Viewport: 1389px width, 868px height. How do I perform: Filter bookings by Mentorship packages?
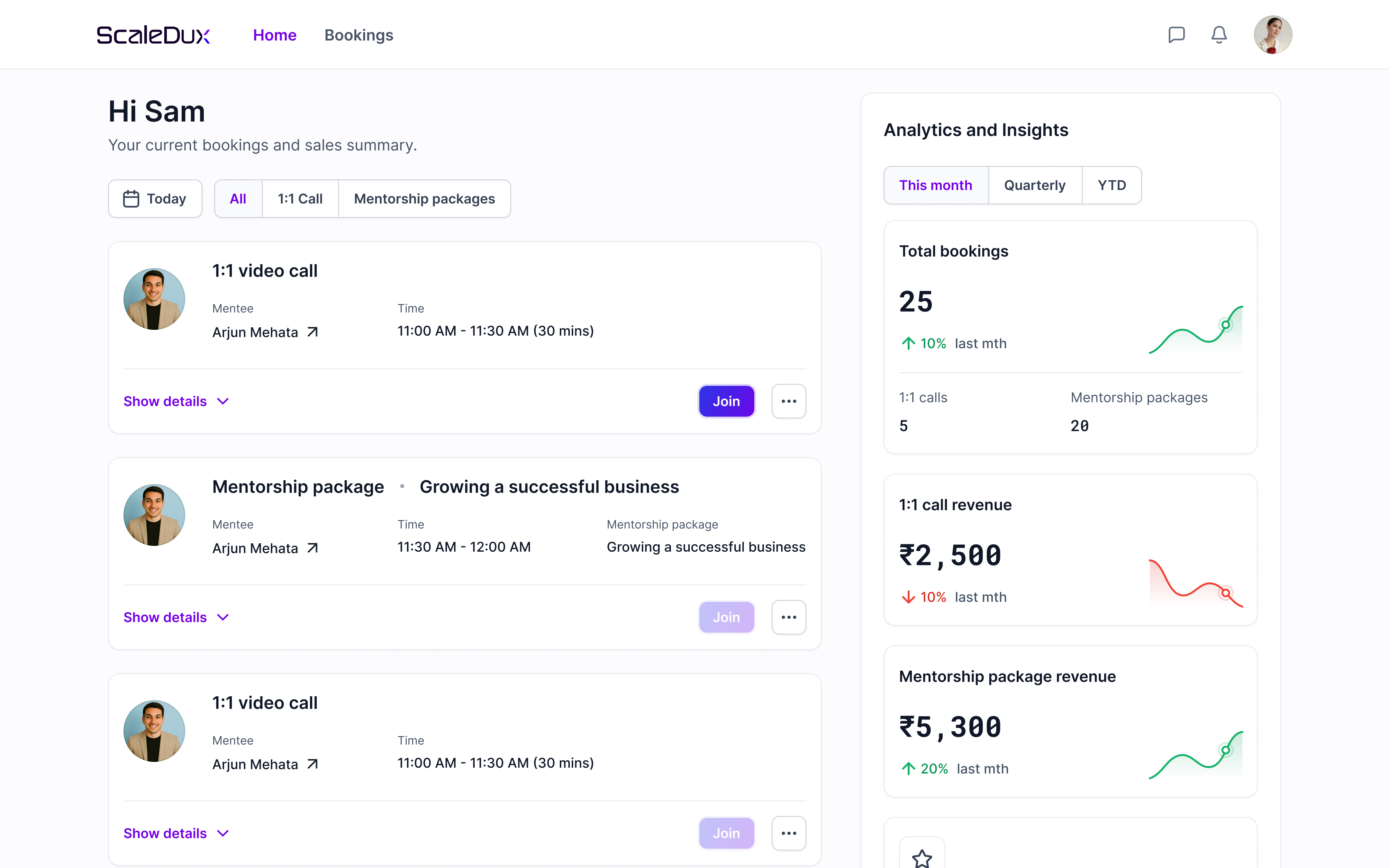[424, 199]
